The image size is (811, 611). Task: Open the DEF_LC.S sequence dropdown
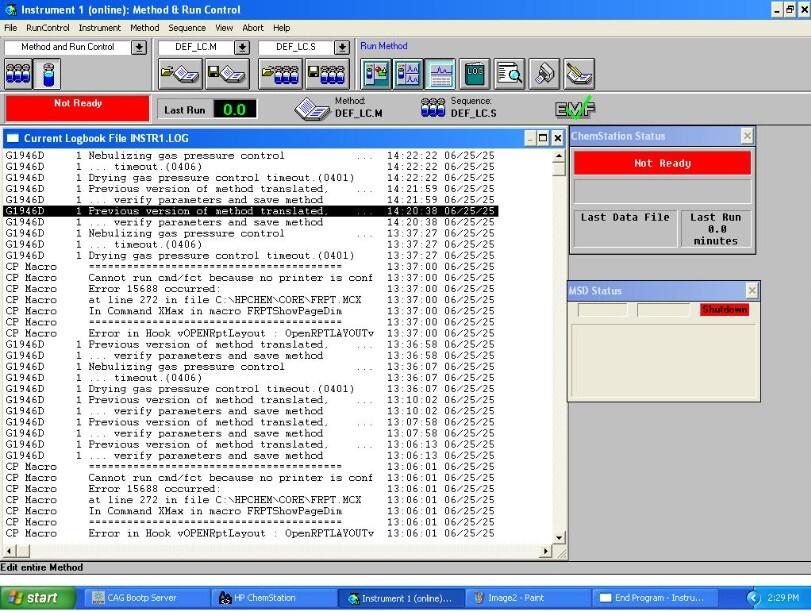tap(343, 47)
